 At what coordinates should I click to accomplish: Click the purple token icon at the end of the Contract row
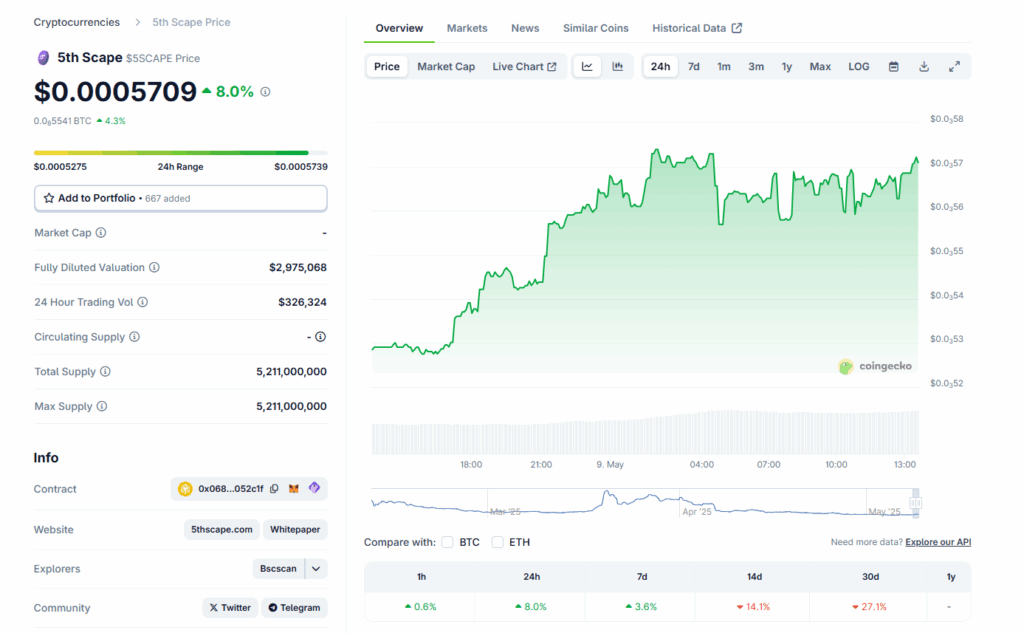click(x=314, y=488)
